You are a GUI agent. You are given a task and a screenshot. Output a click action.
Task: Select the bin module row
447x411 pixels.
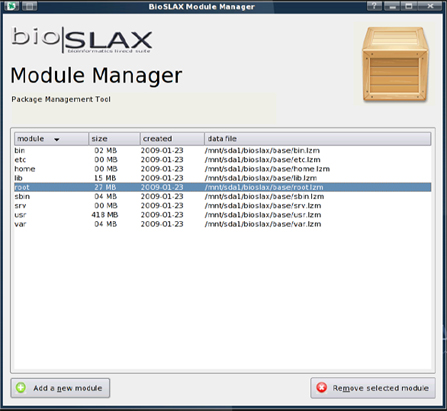[x=222, y=151]
